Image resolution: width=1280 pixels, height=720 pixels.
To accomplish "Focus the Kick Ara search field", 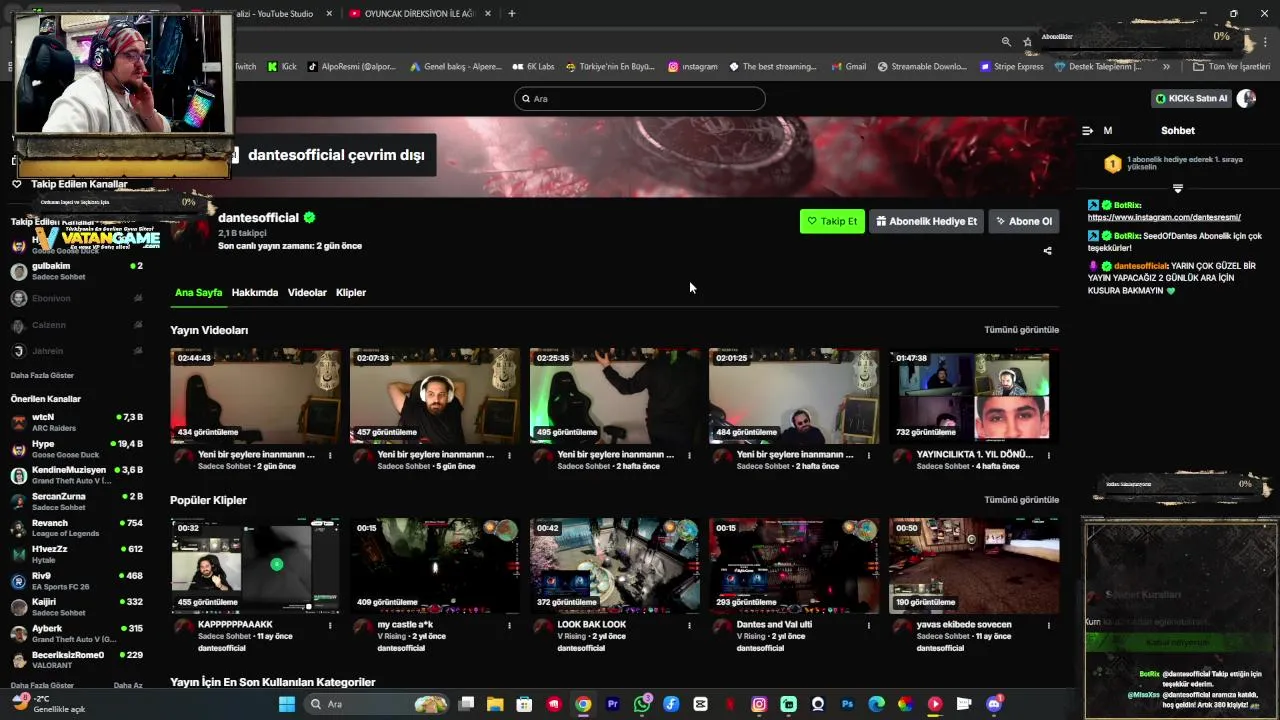I will (640, 98).
